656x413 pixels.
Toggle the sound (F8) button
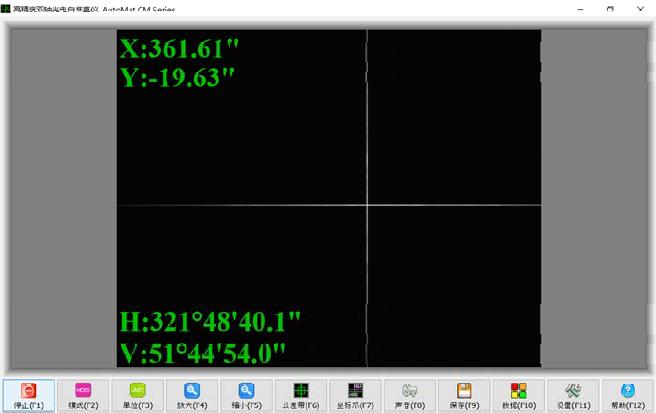409,395
